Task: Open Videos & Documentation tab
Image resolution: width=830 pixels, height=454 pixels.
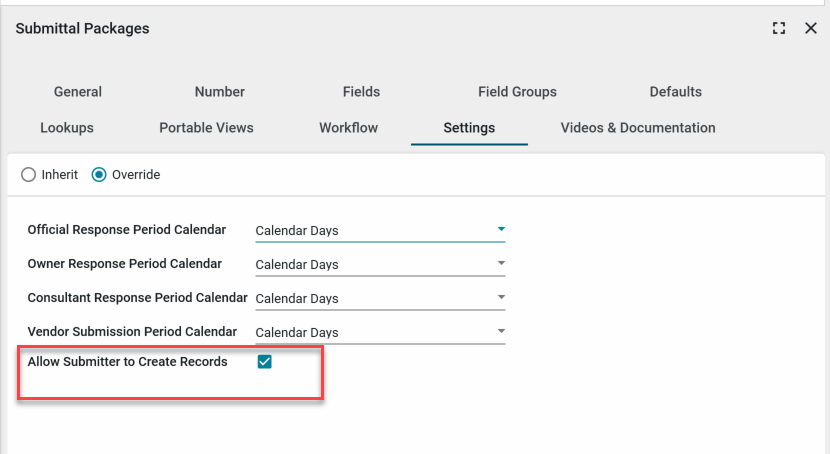Action: pos(637,128)
